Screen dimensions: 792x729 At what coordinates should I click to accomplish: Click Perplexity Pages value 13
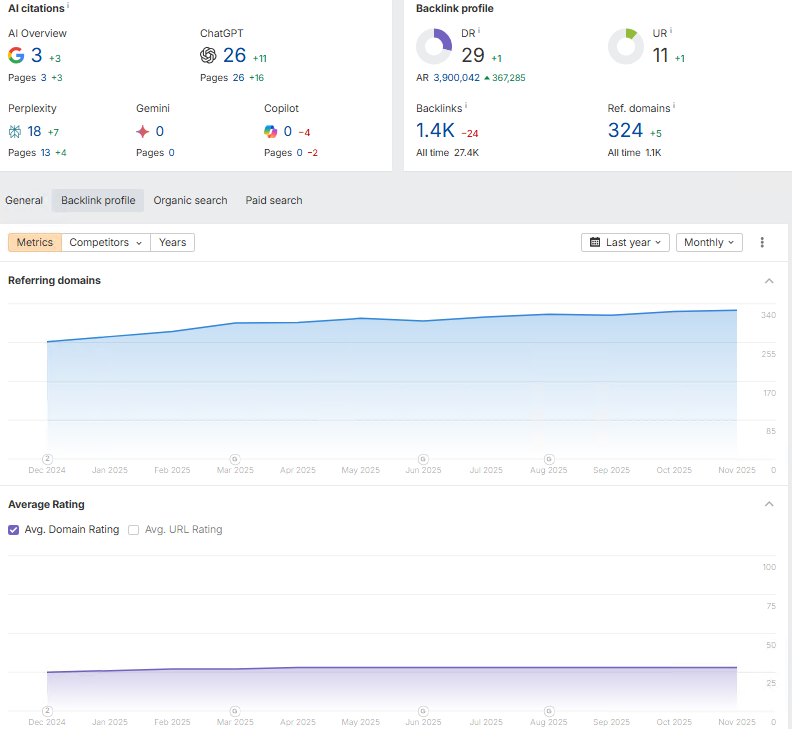45,153
